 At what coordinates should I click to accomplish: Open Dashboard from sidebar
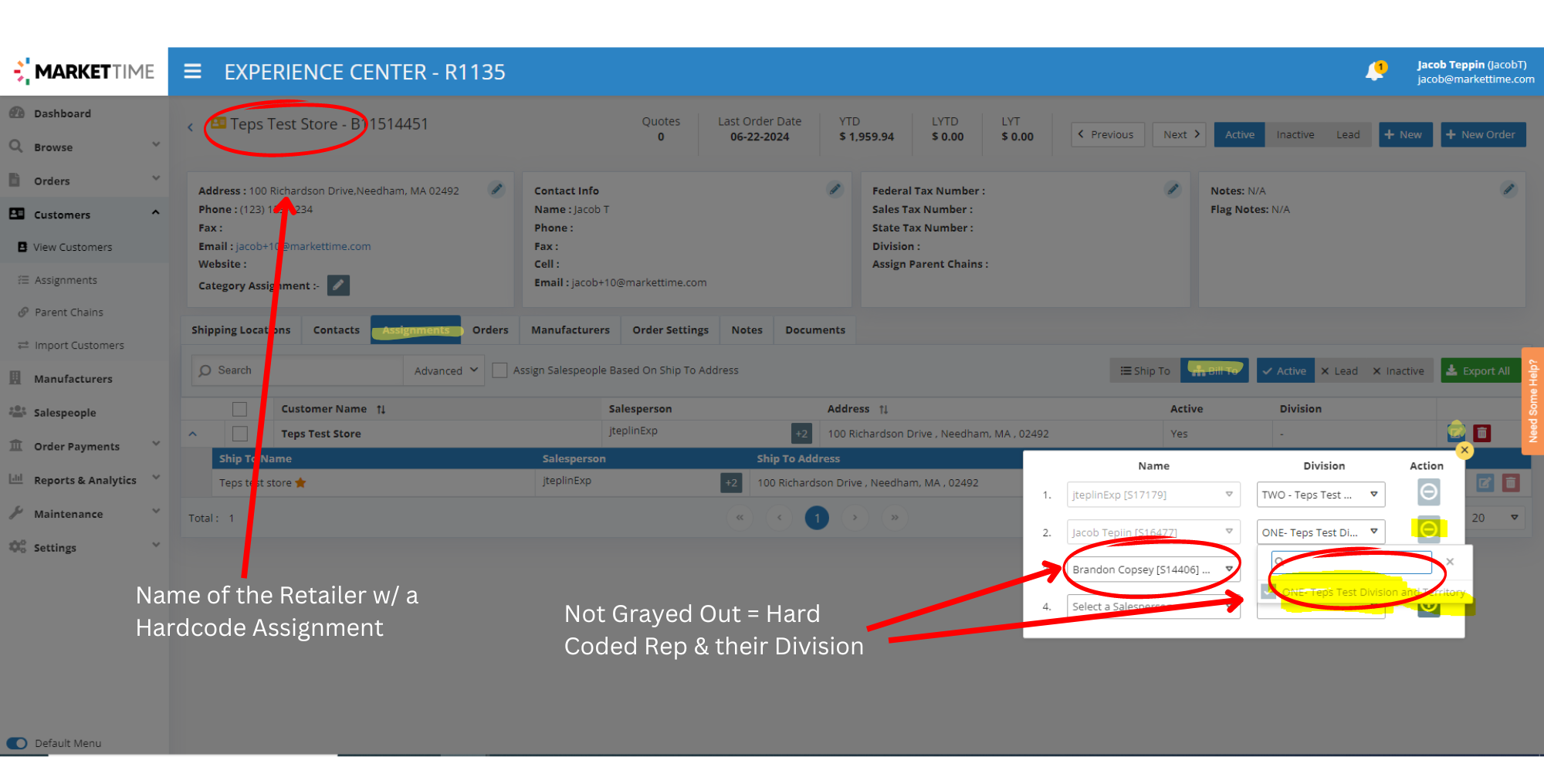(x=62, y=113)
